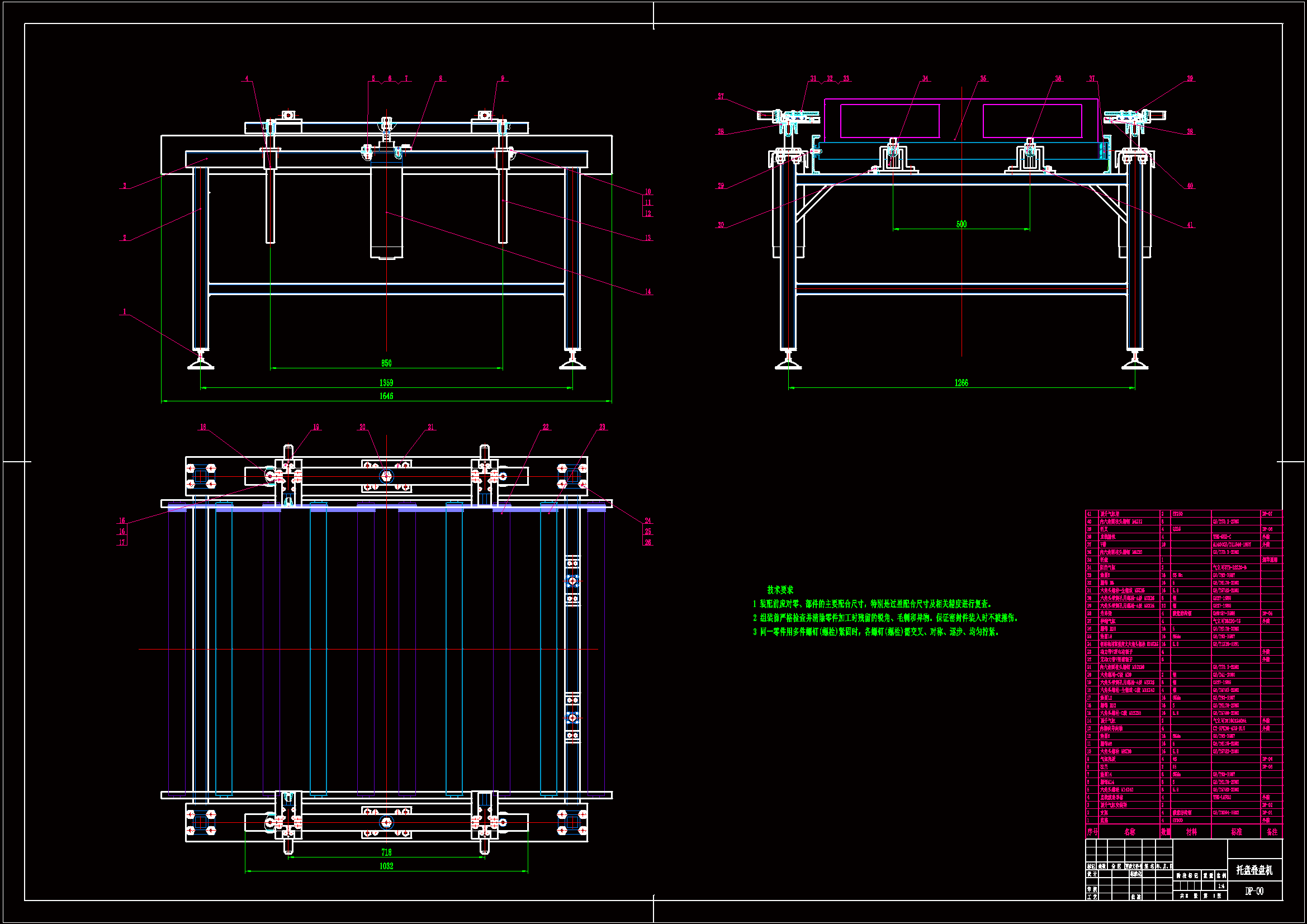
Task: Click part balloon number 35
Action: coord(983,79)
